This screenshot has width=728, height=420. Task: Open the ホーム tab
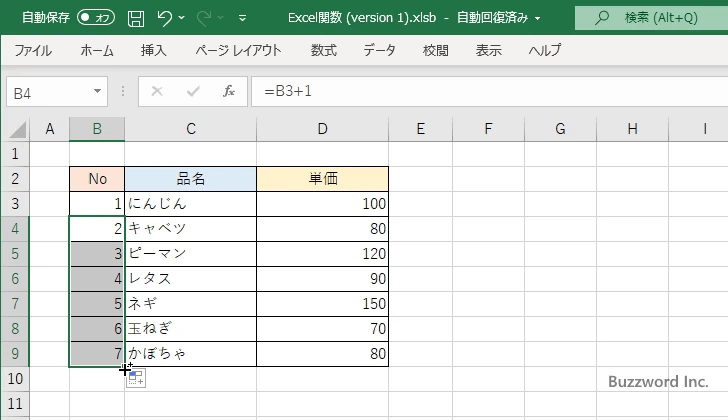pyautogui.click(x=97, y=50)
